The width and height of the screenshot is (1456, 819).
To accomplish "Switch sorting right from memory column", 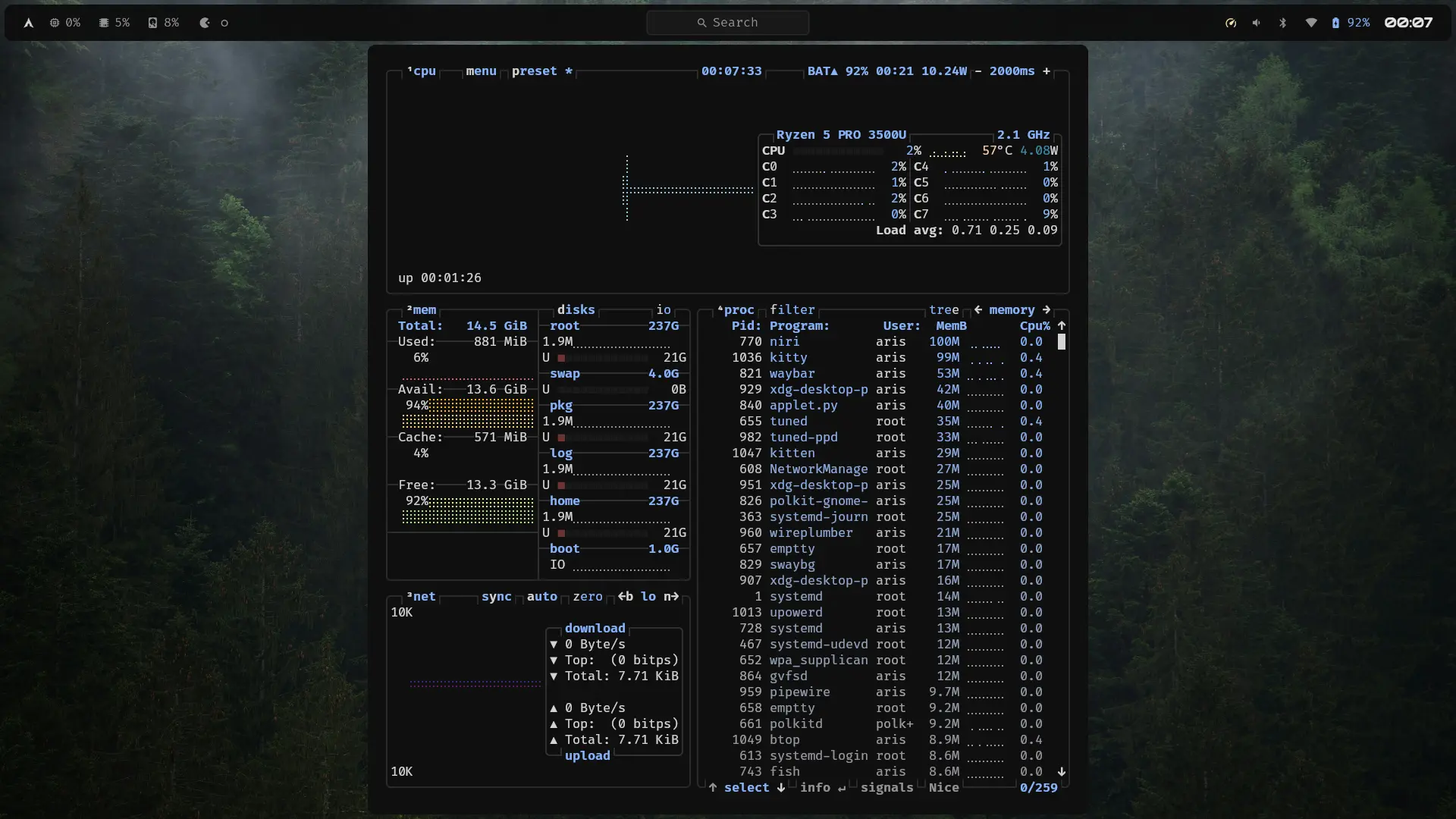I will pyautogui.click(x=1046, y=309).
